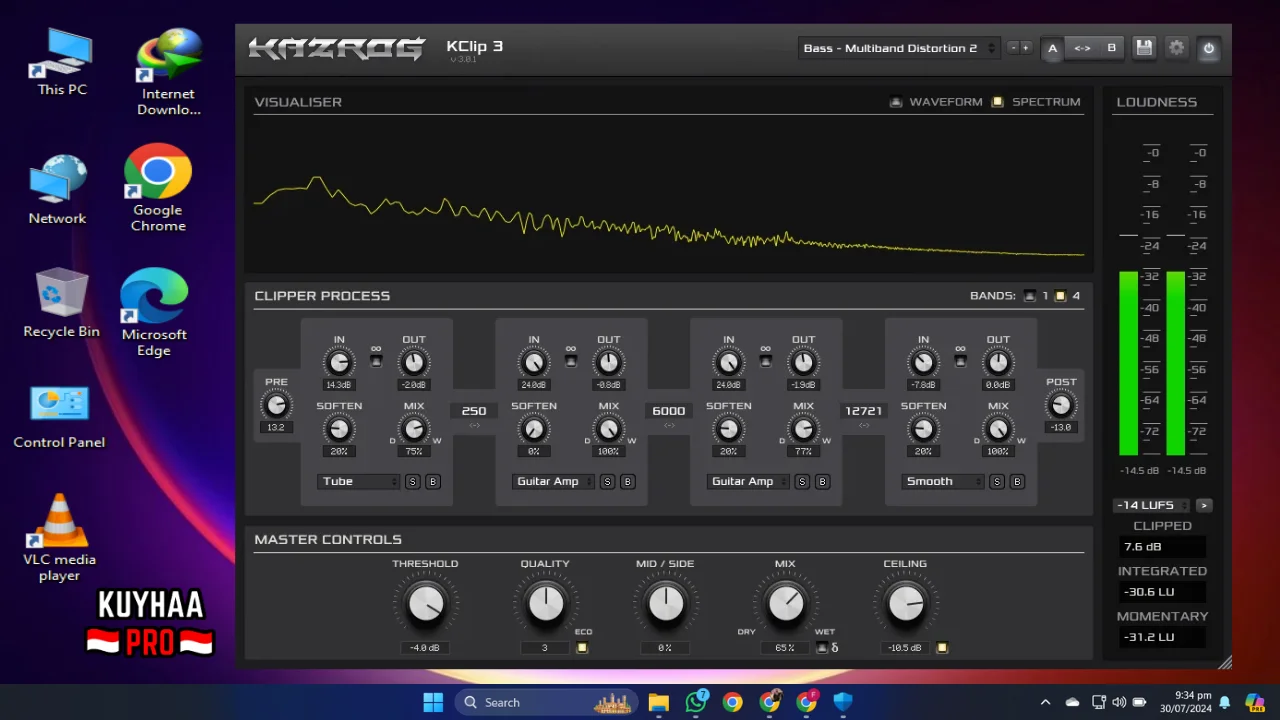Open the -14 LUFS target dropdown
Screen dimensions: 1280x720
(x=1151, y=505)
